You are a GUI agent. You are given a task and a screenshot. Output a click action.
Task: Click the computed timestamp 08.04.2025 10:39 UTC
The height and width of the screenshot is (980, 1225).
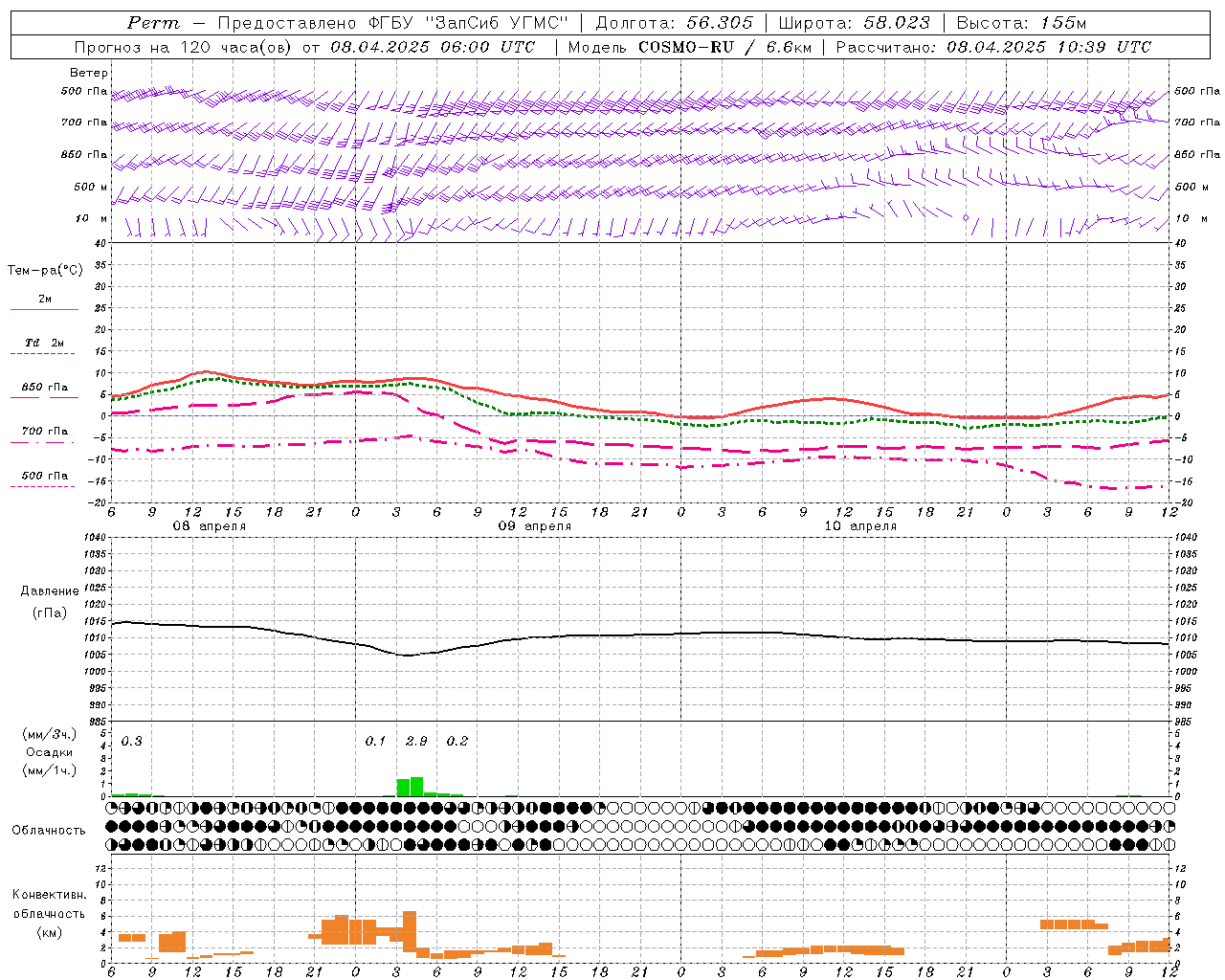click(1049, 47)
